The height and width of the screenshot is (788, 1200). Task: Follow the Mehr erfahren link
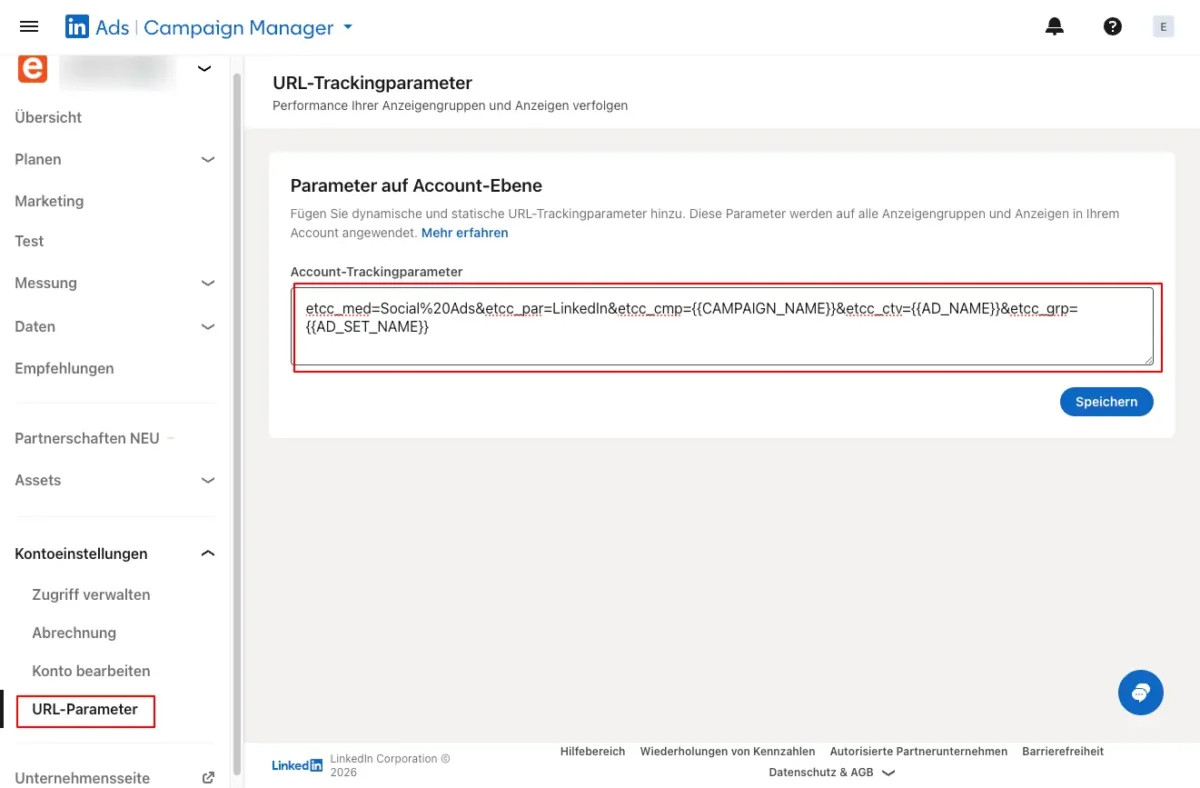point(464,233)
